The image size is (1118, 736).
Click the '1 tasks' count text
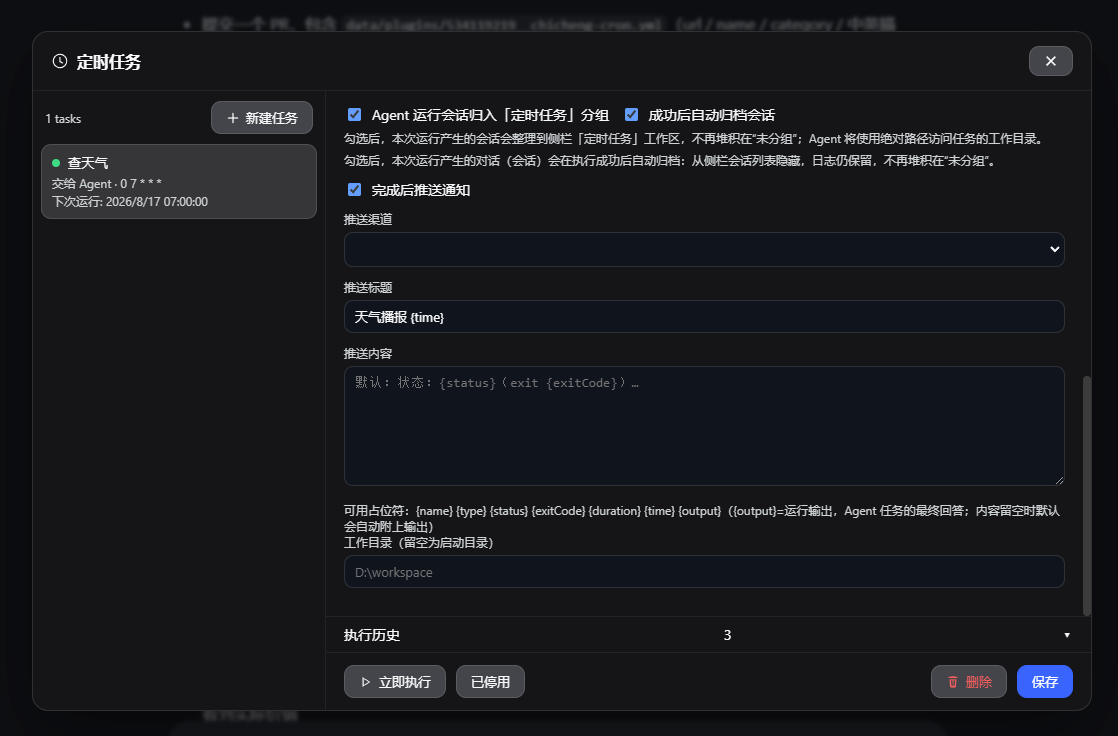coord(63,119)
